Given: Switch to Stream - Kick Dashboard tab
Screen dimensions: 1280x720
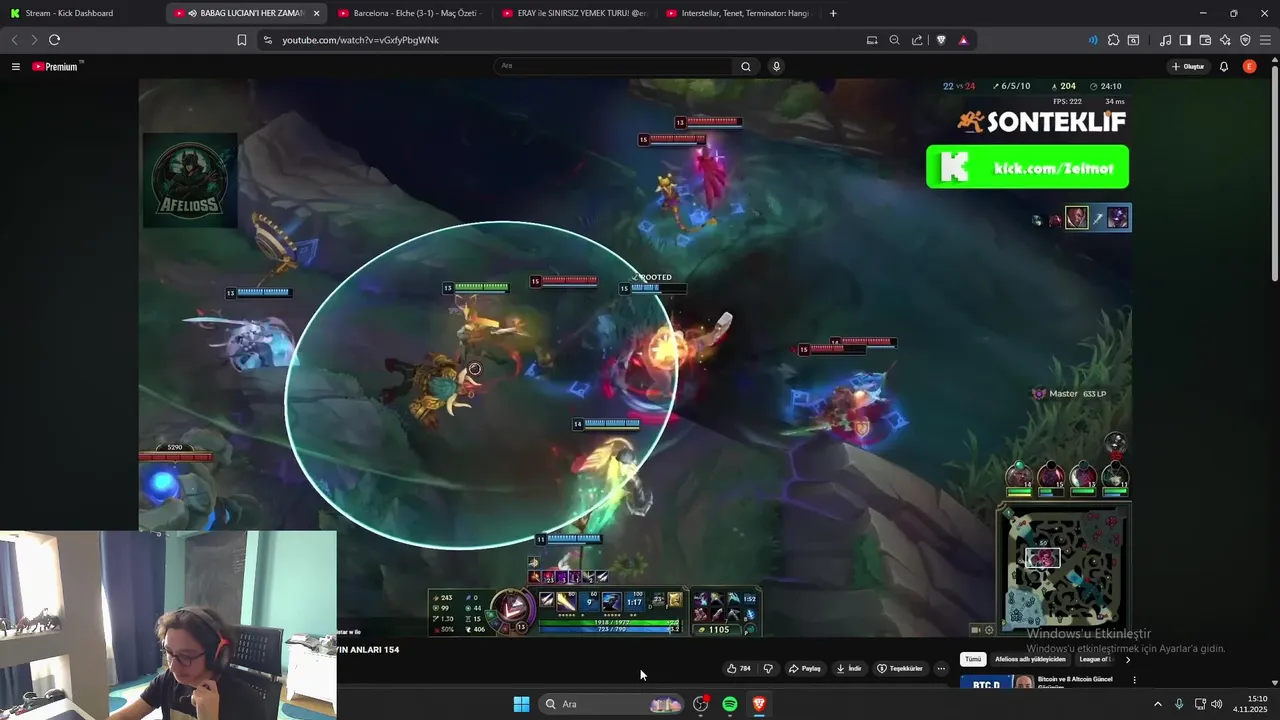Looking at the screenshot, I should pos(82,13).
